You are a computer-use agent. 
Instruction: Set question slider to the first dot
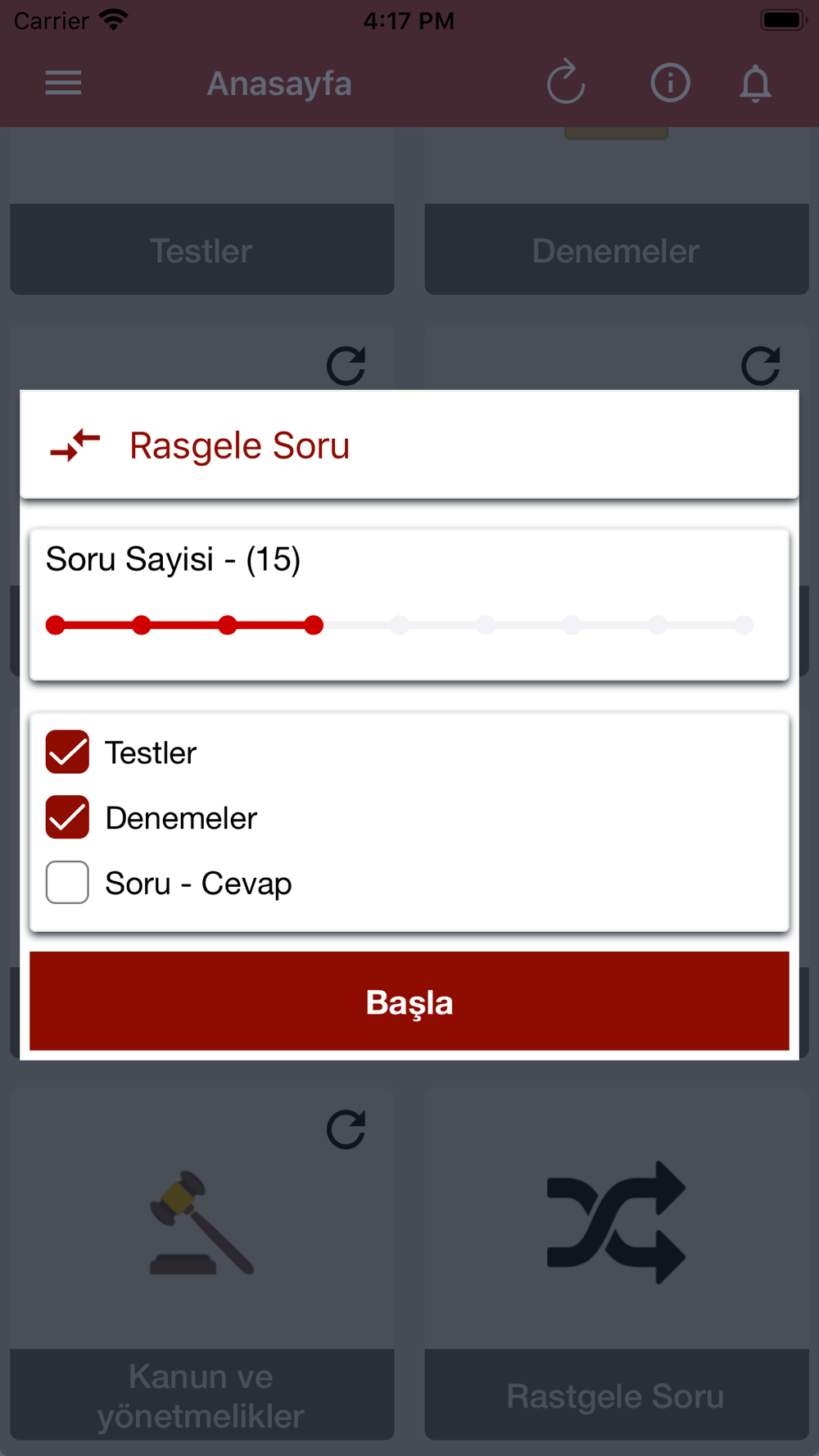[x=56, y=626]
